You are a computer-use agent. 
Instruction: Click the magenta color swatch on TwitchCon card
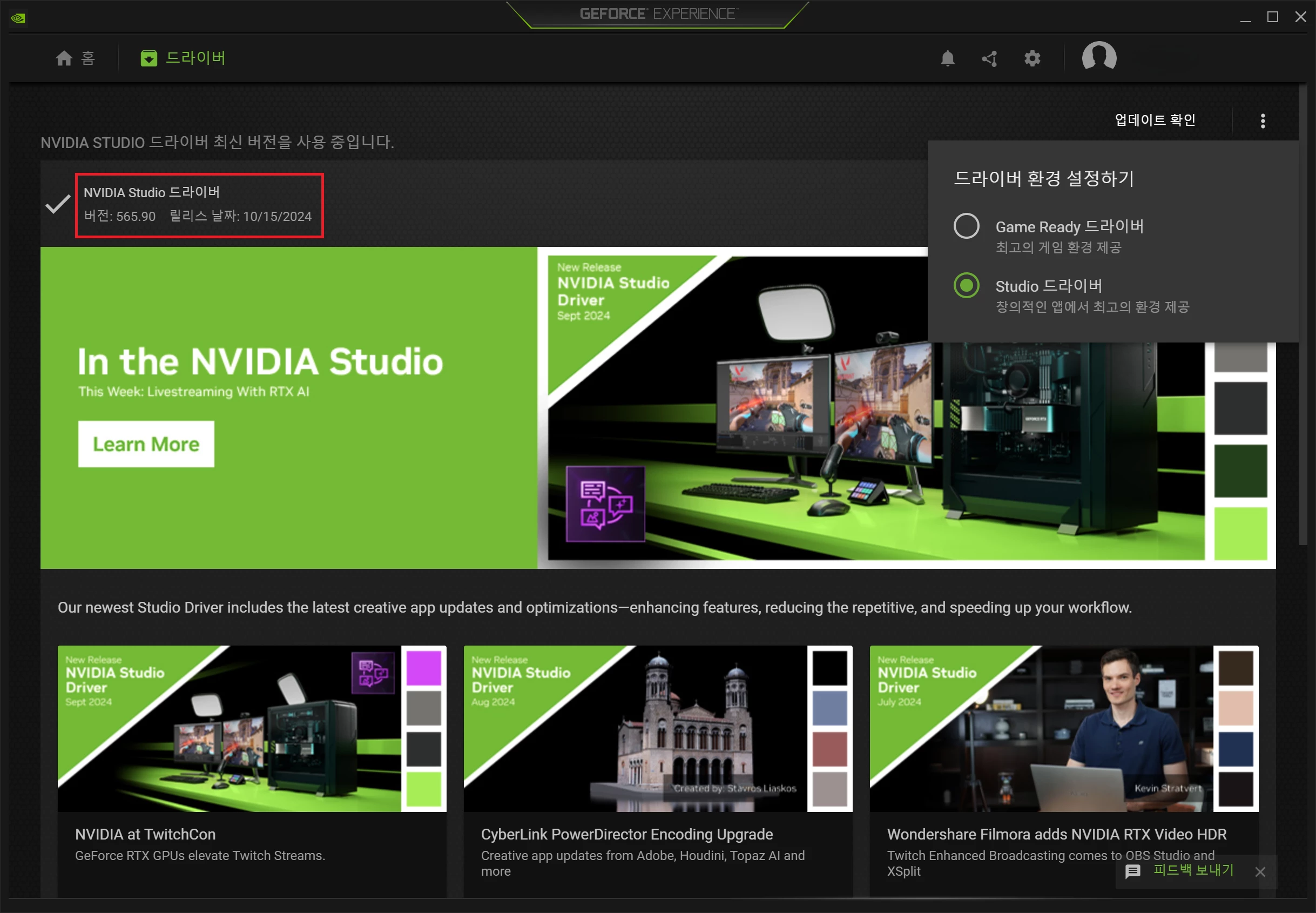point(423,668)
